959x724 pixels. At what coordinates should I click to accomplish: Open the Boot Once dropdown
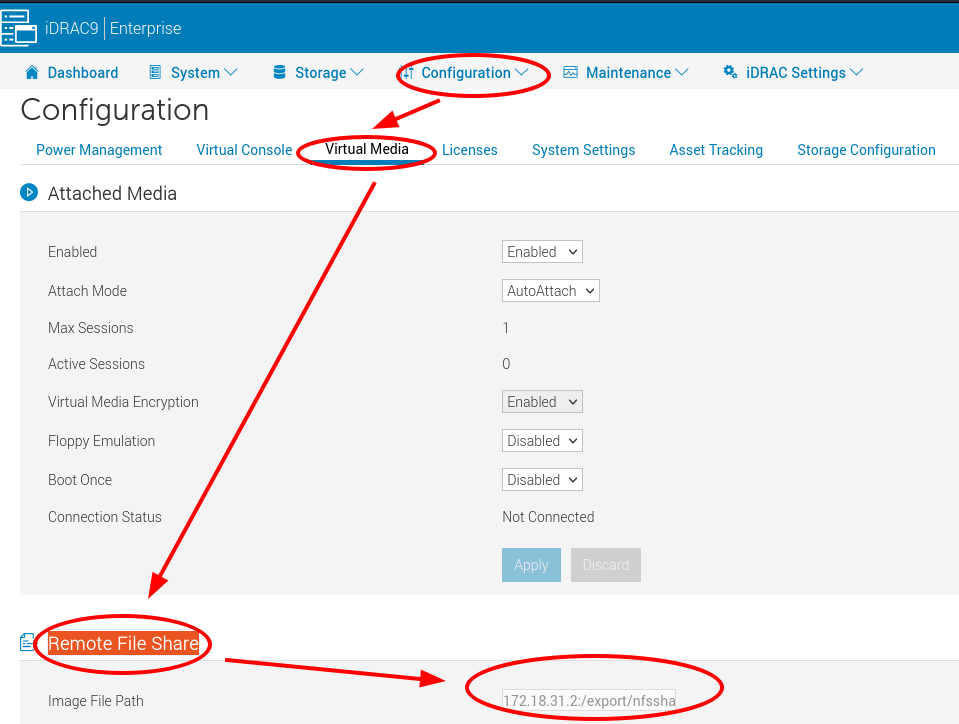tap(542, 480)
